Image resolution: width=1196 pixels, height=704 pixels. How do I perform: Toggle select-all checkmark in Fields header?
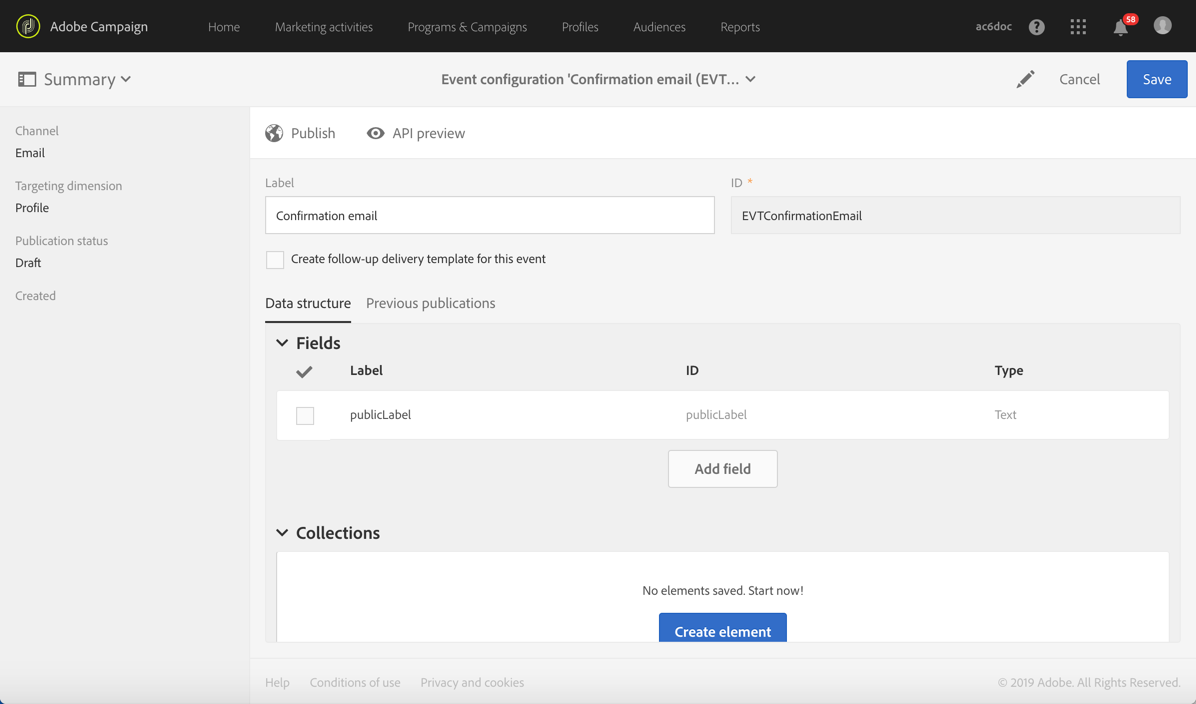tap(305, 371)
